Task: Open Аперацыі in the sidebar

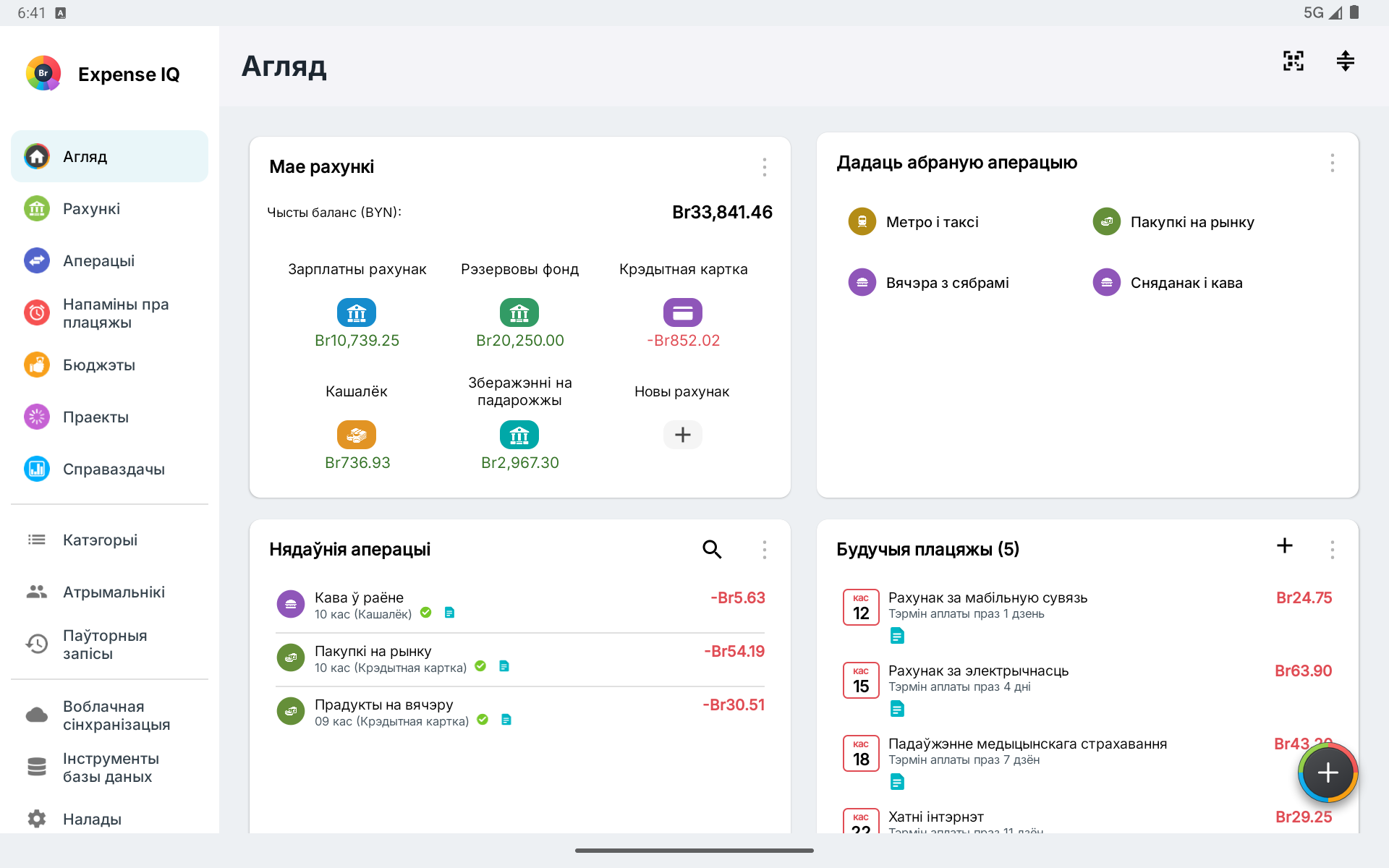Action: pos(109,260)
